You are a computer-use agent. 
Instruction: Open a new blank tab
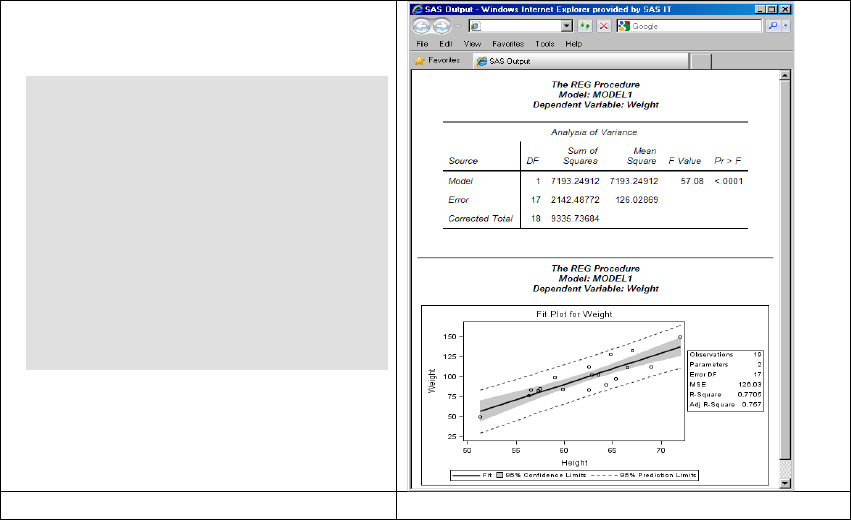click(x=701, y=61)
